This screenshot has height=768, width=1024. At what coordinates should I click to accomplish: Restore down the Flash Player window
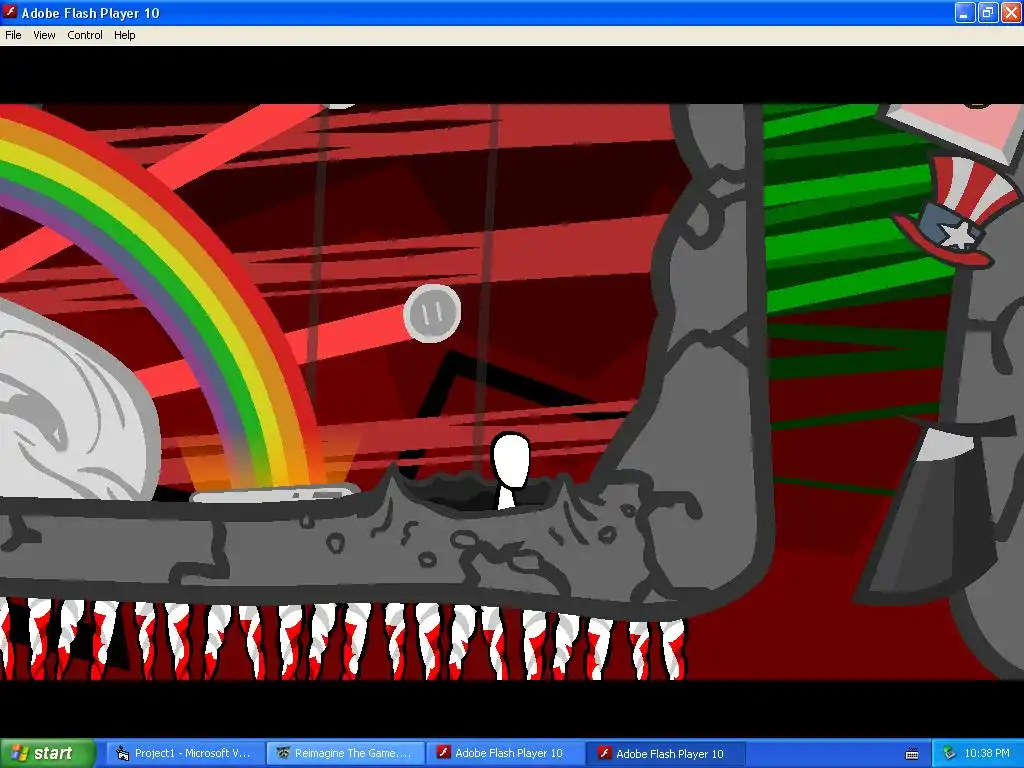click(987, 12)
